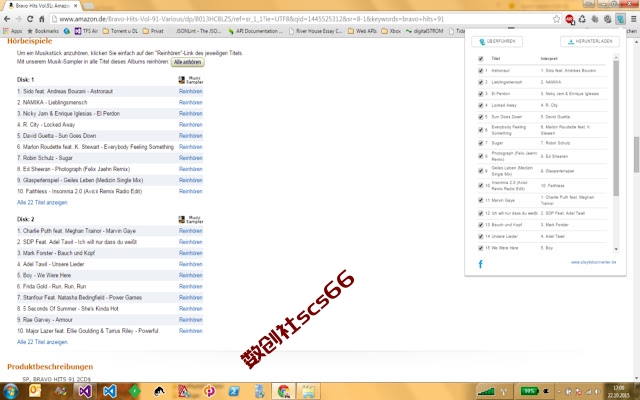Screen dimensions: 640x400
Task: Open the Privat bookmark folder
Action: coord(153,31)
